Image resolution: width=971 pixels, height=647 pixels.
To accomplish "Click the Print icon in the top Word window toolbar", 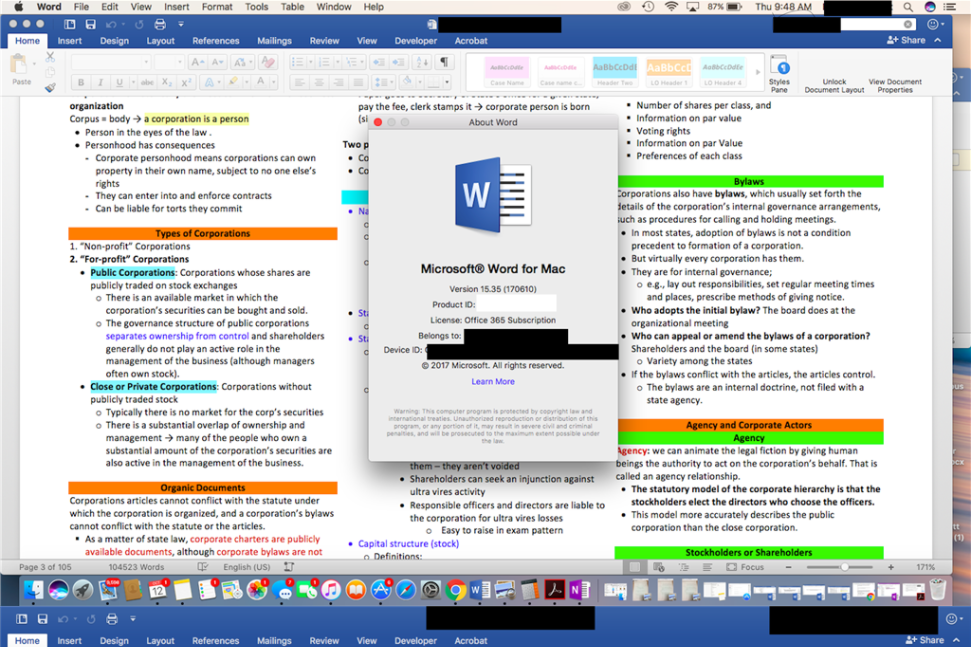I will tap(160, 24).
